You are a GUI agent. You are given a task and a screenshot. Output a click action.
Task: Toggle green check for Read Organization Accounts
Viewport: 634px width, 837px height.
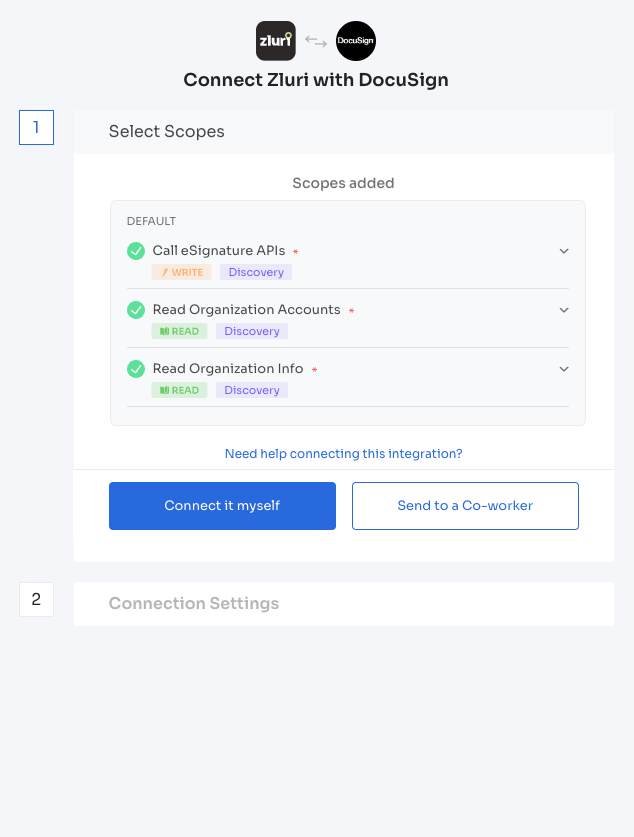136,310
